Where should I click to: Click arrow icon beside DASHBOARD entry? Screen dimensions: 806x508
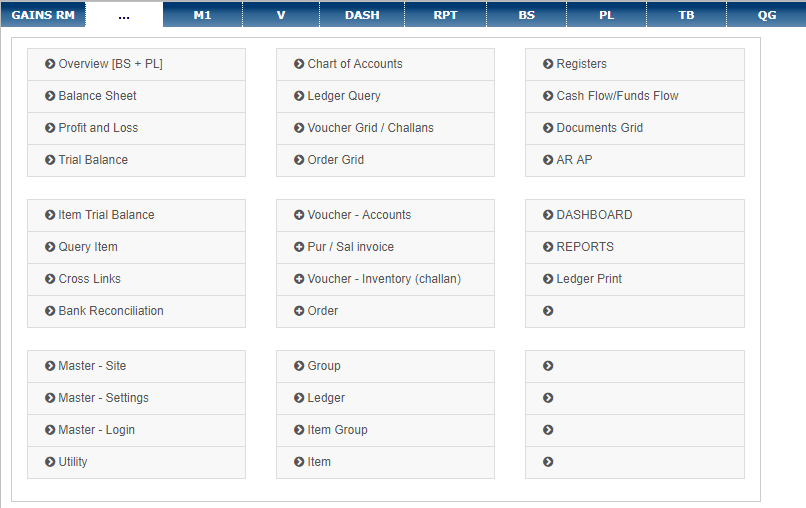548,215
